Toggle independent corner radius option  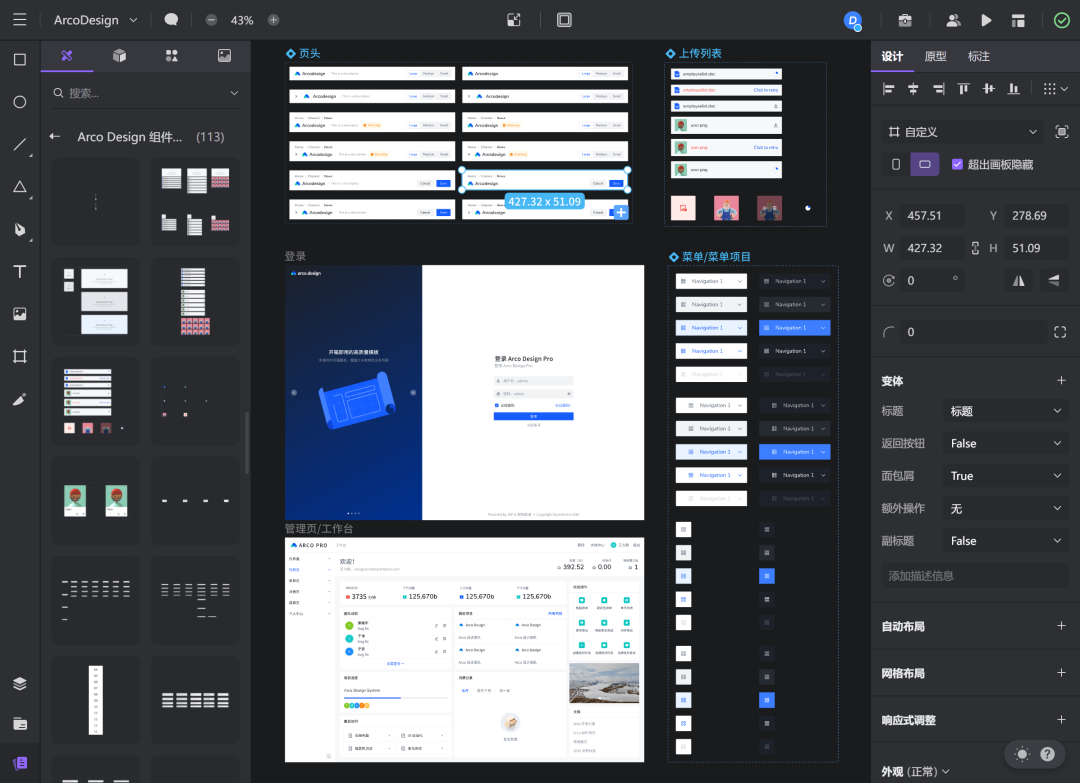(1060, 332)
